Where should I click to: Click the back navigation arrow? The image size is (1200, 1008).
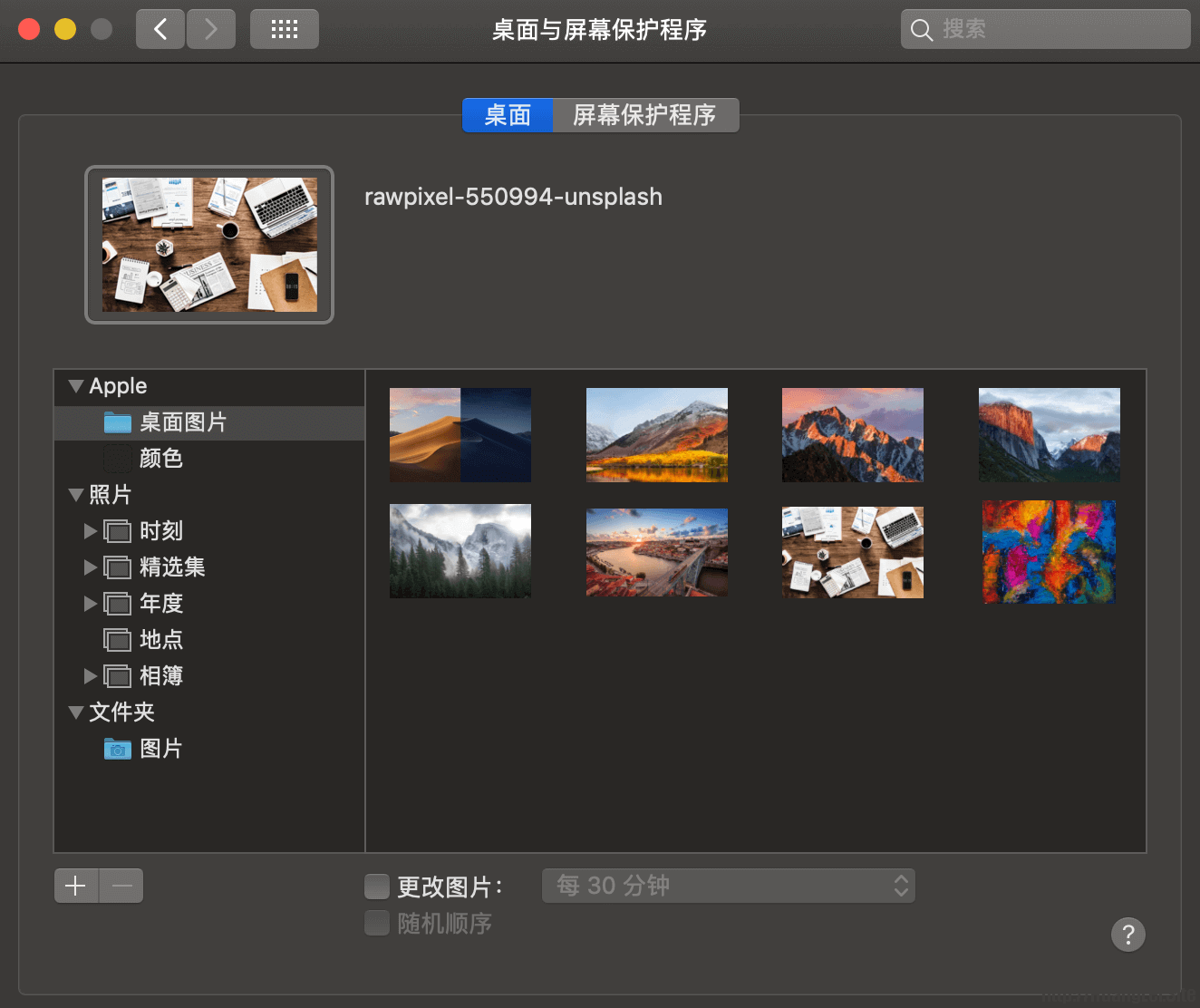tap(160, 29)
